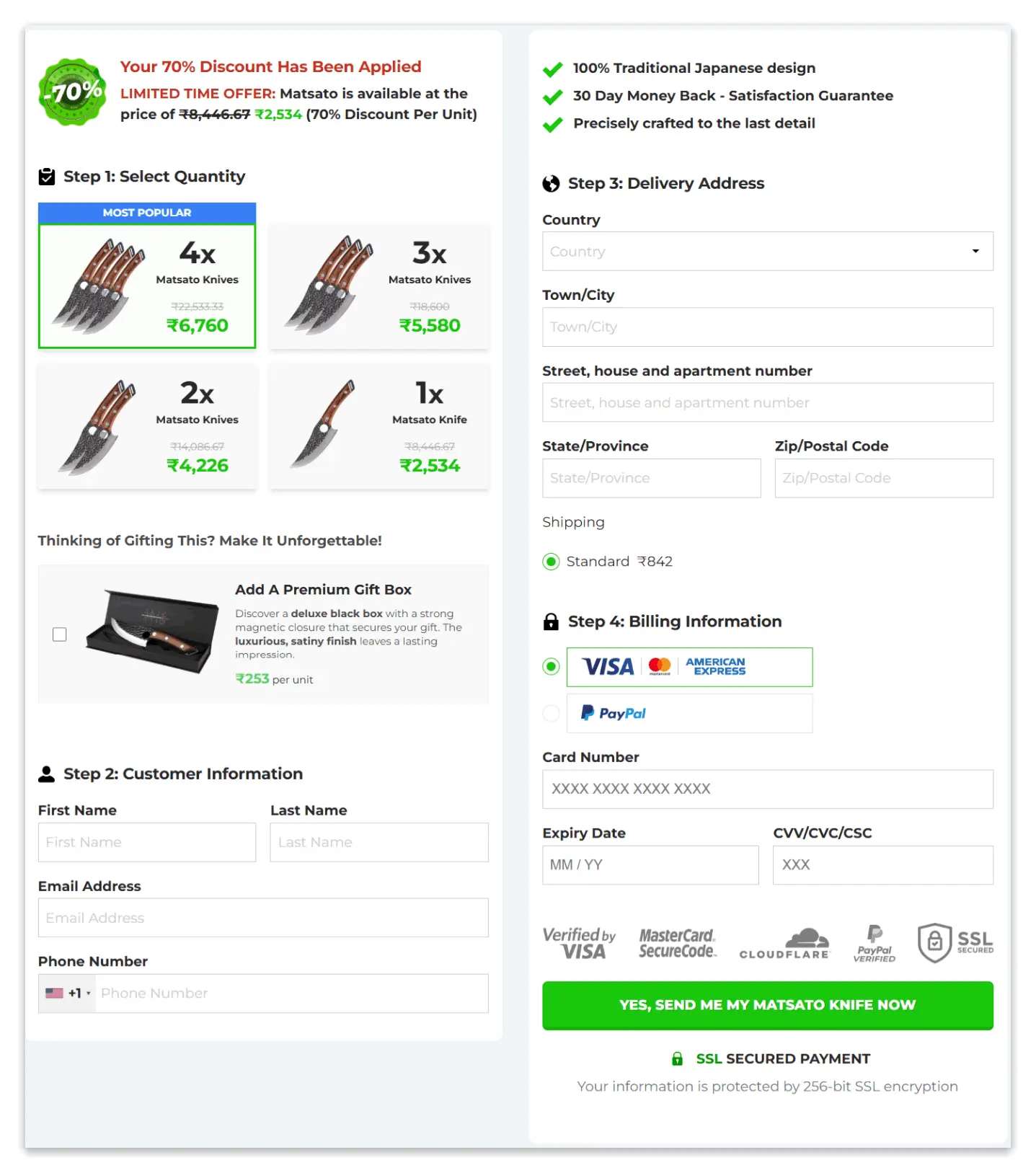1036x1173 pixels.
Task: Click the Card Number field
Action: click(x=768, y=789)
